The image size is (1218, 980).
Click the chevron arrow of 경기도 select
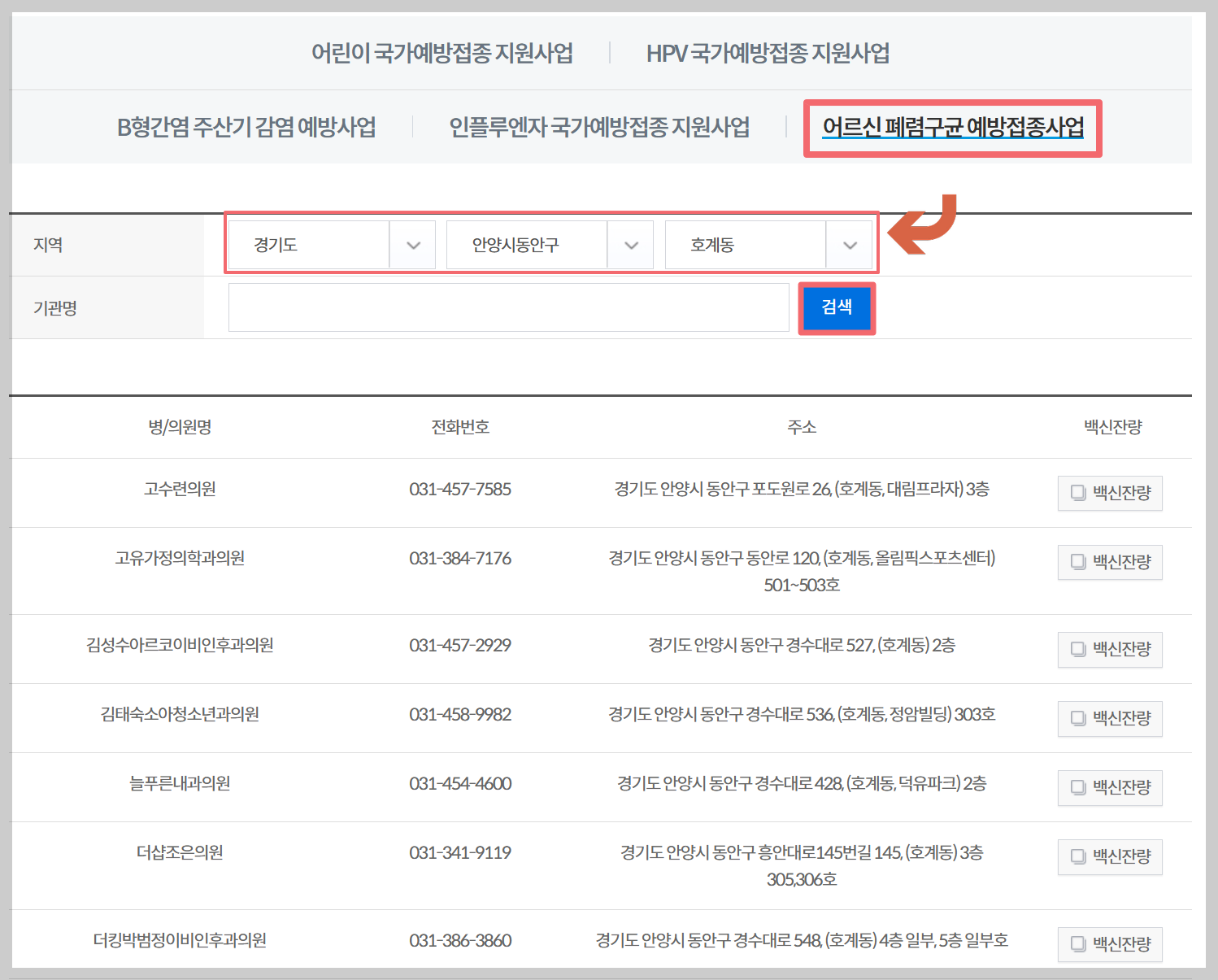point(413,245)
